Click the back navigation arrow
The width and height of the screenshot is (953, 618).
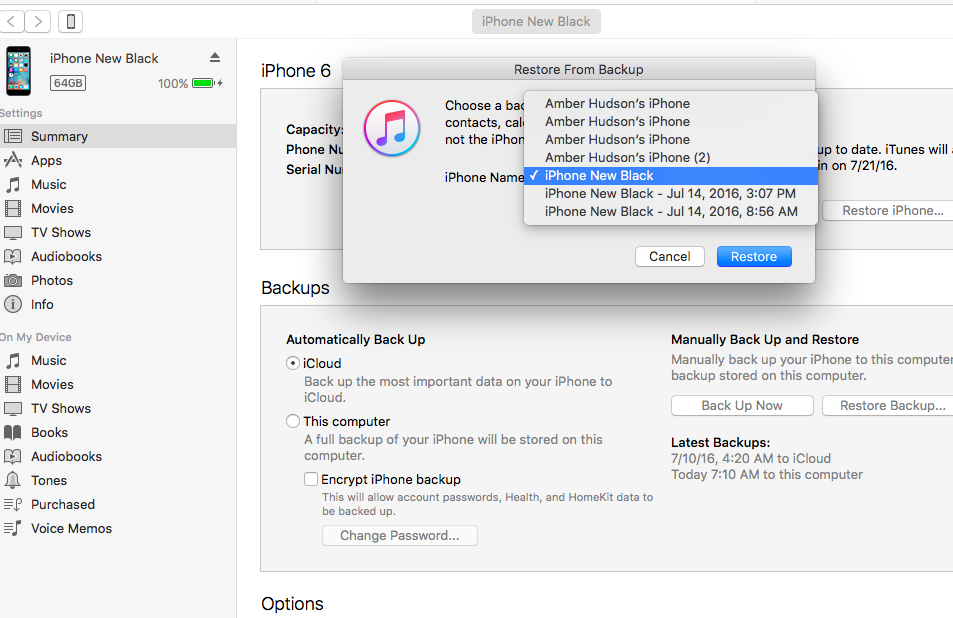(11, 22)
